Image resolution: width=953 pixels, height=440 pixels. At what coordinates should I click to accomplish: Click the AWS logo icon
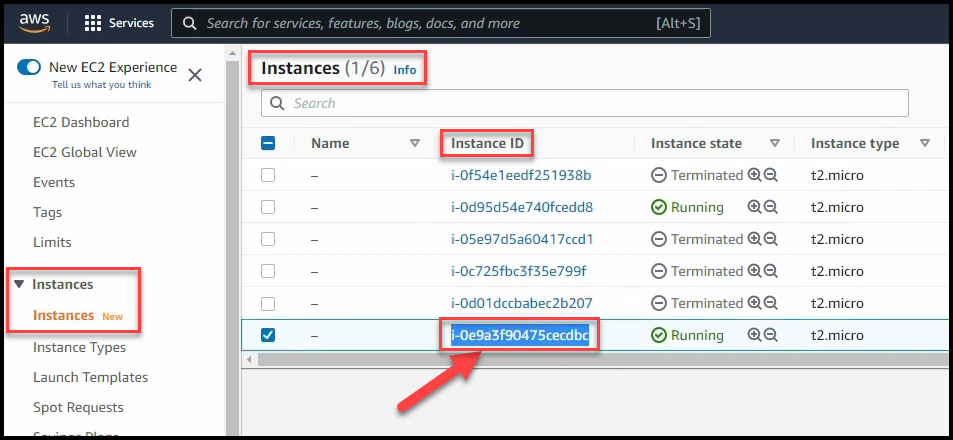(33, 22)
